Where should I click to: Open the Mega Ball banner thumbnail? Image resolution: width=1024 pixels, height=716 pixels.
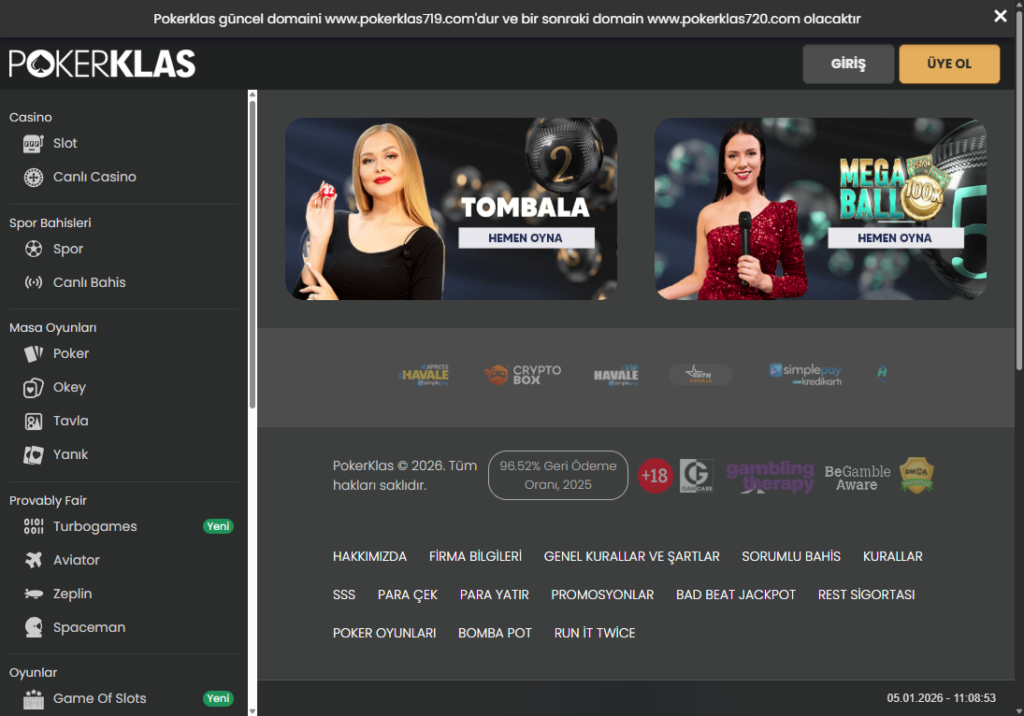820,208
